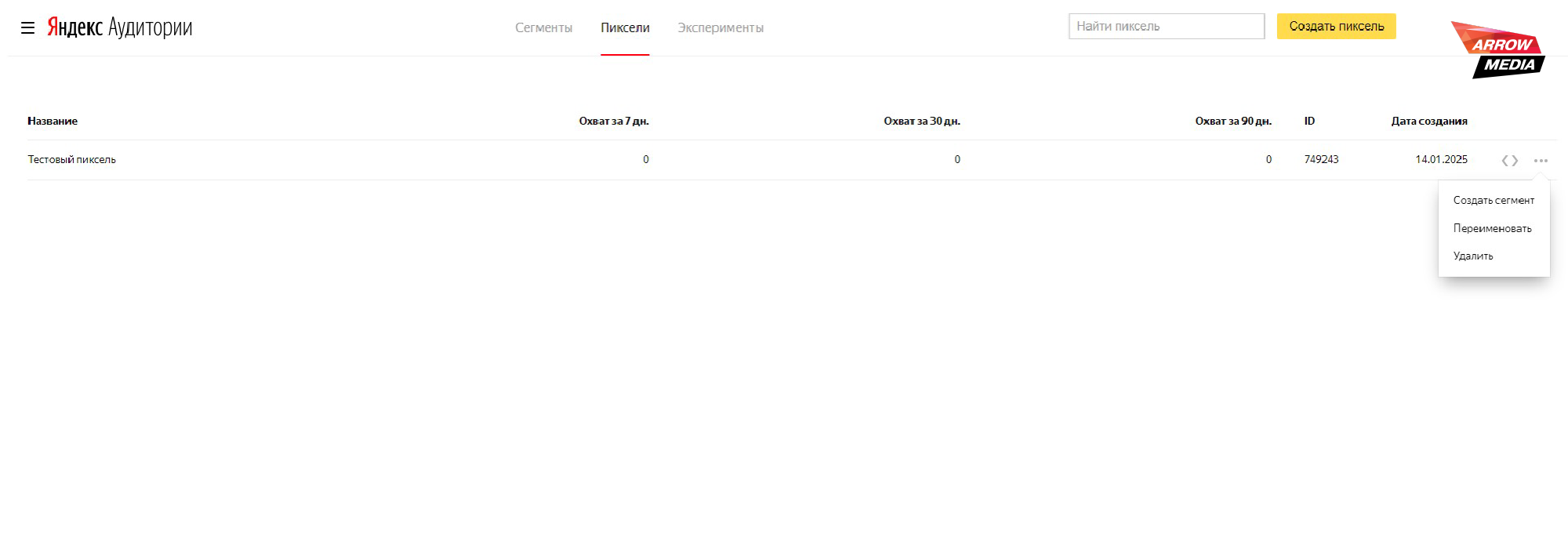Toggle the three-dots actions menu
Viewport: 1568px width, 541px height.
(x=1541, y=161)
